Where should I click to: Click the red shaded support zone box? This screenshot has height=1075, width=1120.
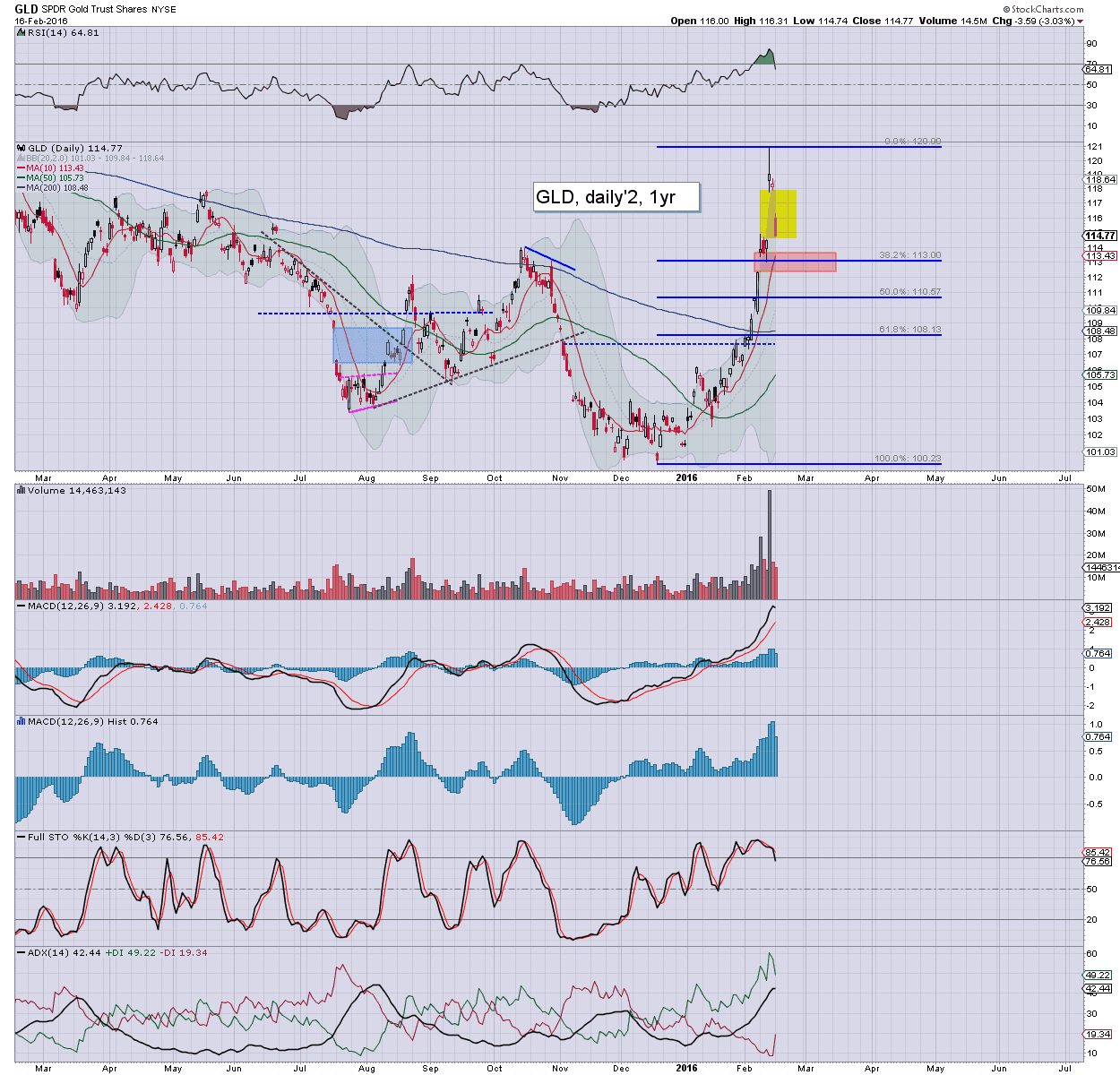[796, 262]
